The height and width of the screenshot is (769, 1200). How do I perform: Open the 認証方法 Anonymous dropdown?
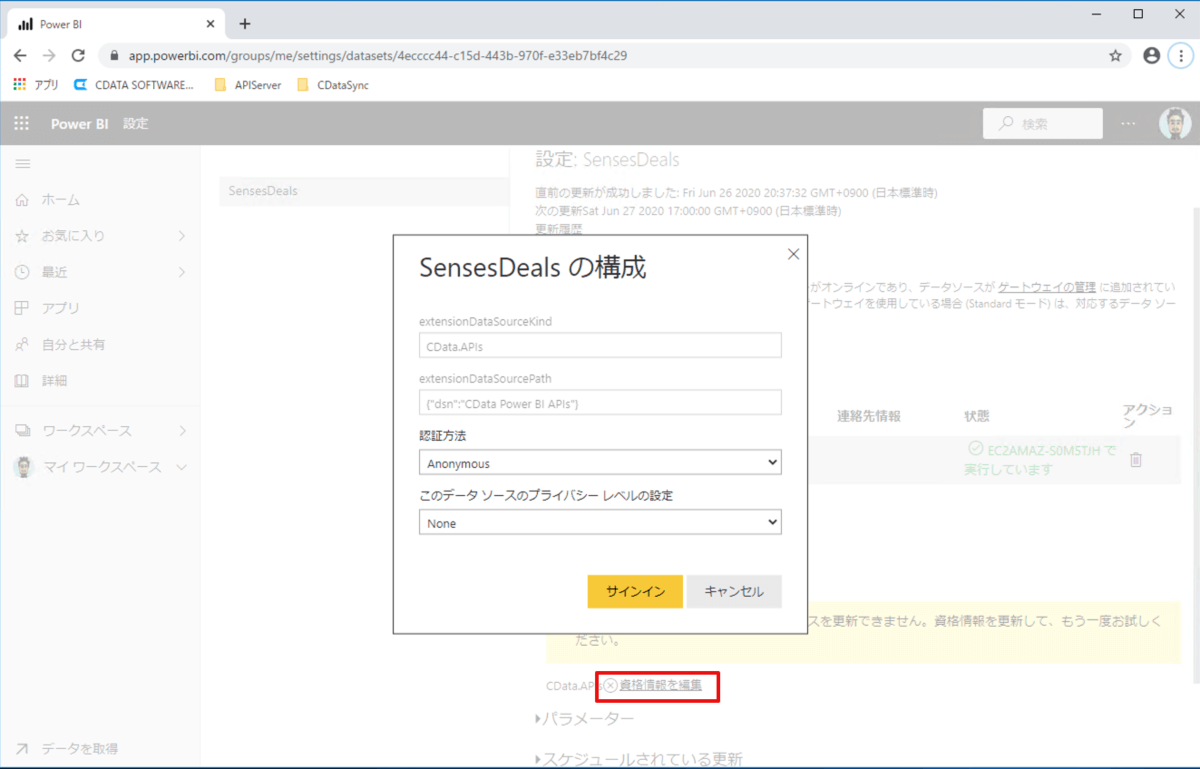click(600, 463)
